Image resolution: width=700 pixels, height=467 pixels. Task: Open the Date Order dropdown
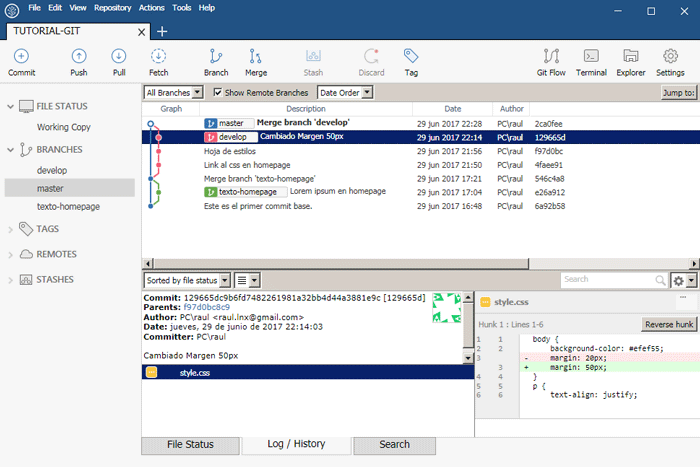(345, 93)
